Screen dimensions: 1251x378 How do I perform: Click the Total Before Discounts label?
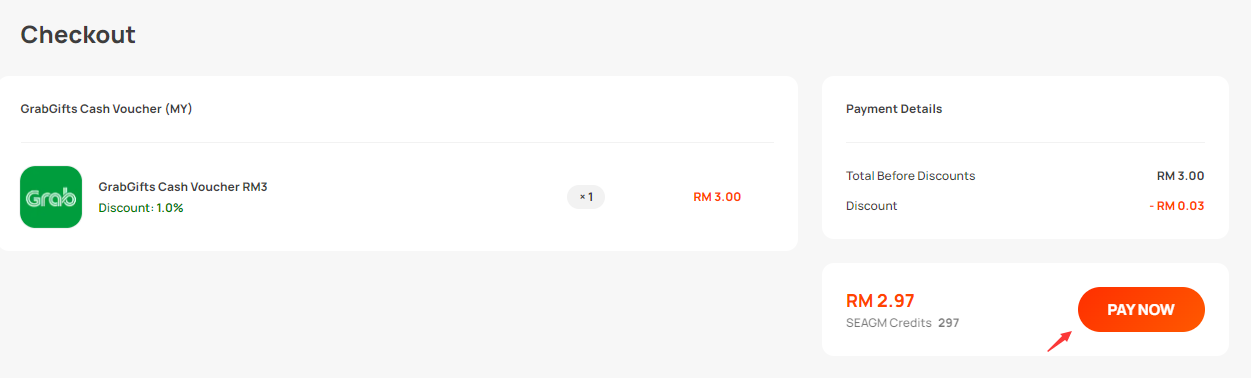coord(910,176)
